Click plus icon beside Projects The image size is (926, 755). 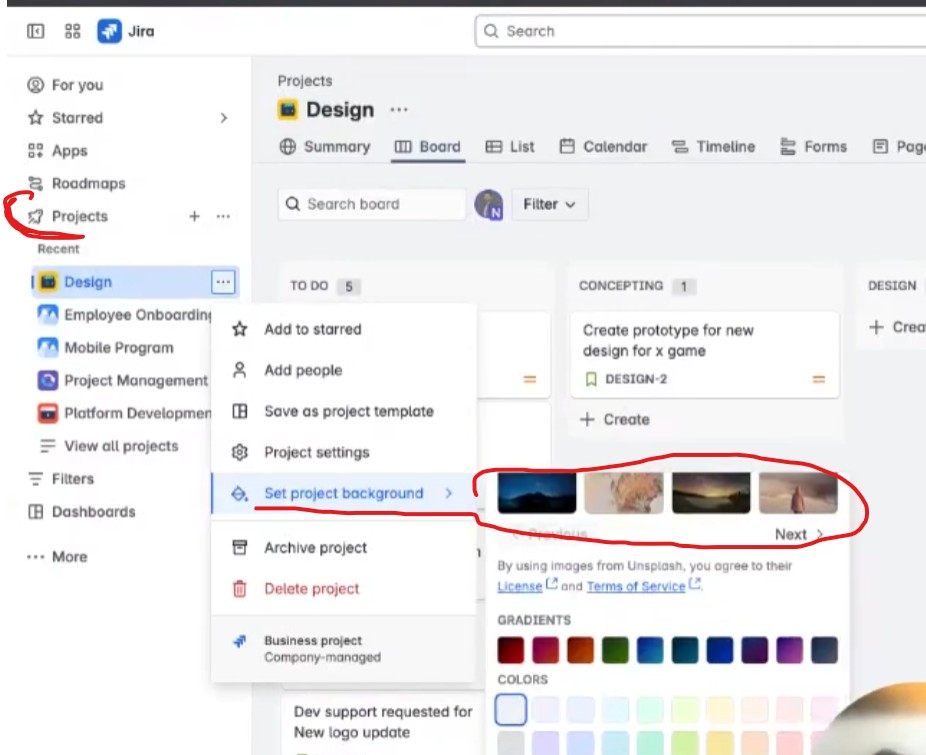coord(194,216)
